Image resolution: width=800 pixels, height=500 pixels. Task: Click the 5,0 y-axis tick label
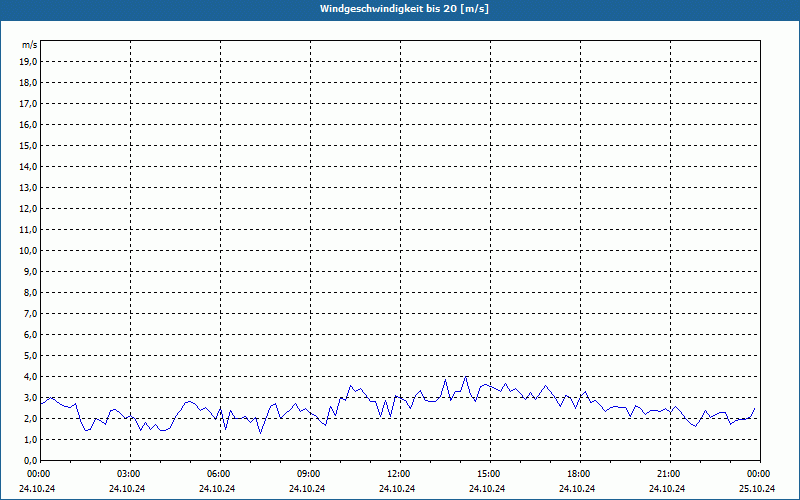click(31, 355)
